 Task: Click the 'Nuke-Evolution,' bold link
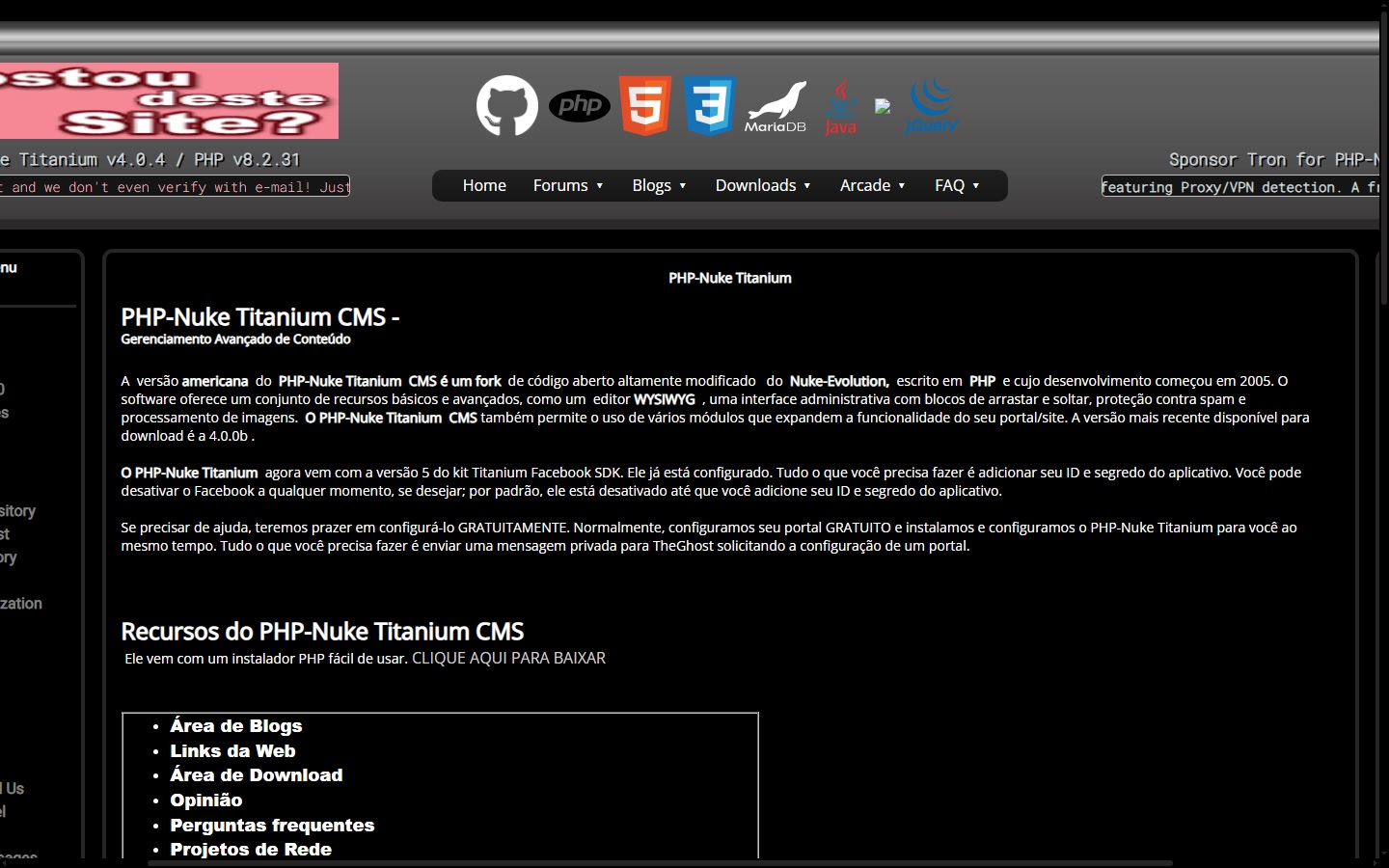[839, 381]
